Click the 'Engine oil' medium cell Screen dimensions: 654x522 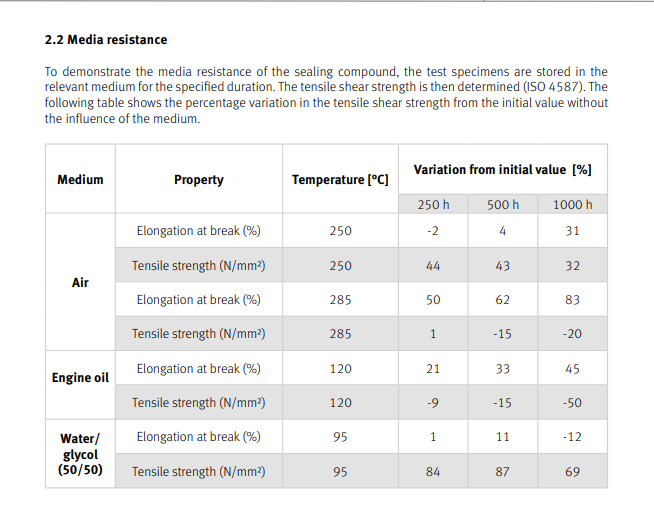[80, 378]
